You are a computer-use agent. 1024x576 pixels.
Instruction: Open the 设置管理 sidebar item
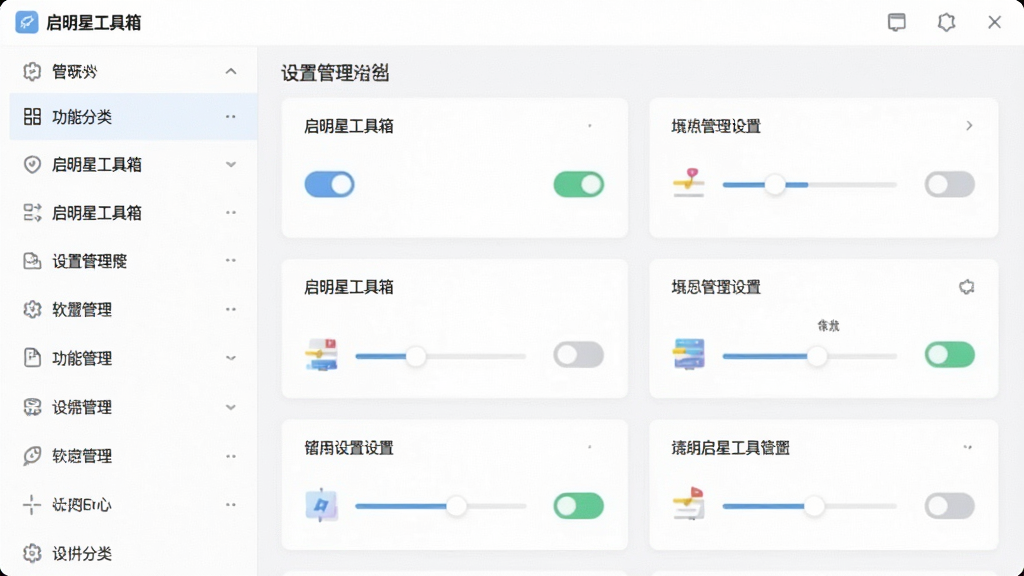[x=133, y=261]
